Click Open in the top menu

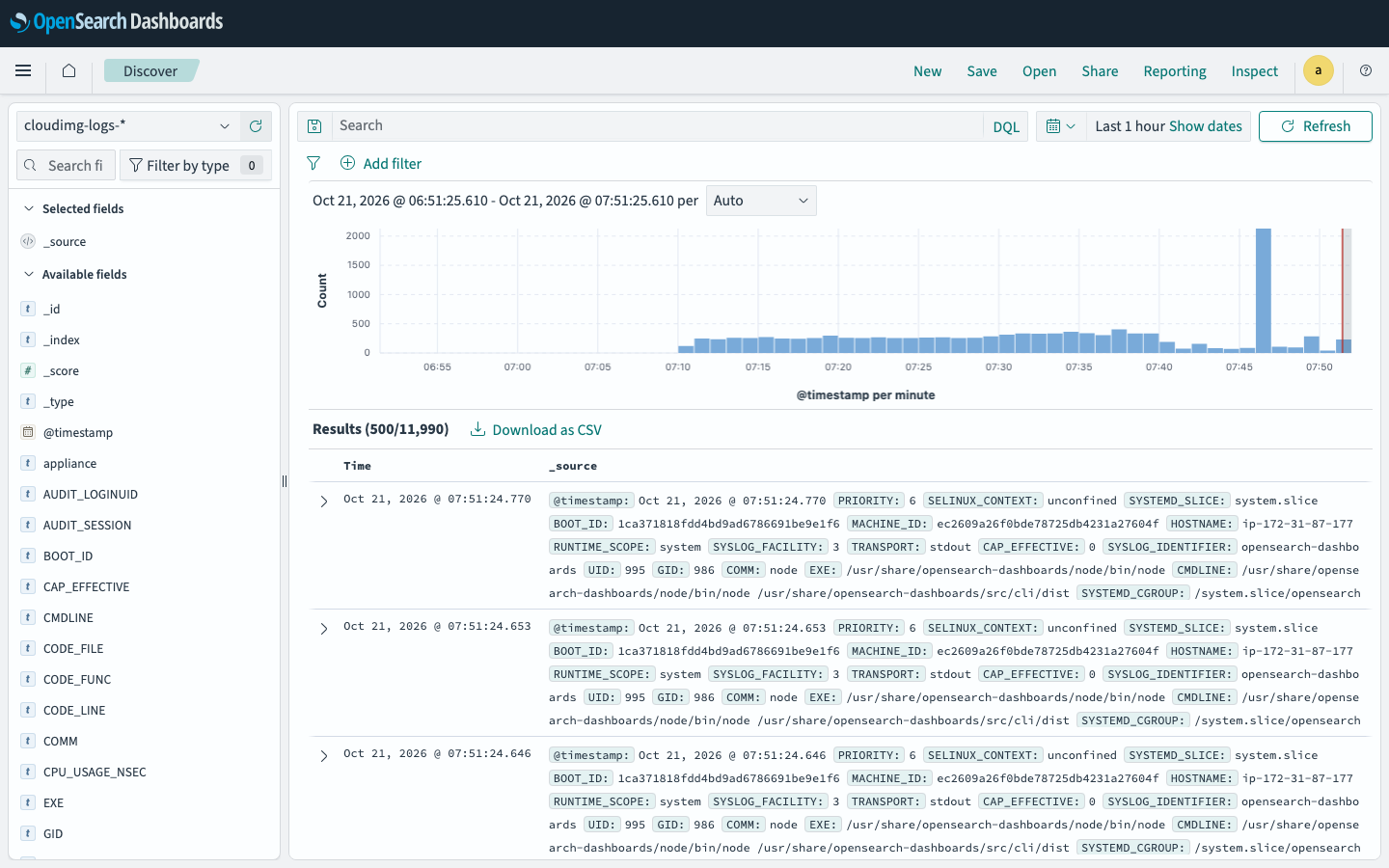coord(1040,71)
